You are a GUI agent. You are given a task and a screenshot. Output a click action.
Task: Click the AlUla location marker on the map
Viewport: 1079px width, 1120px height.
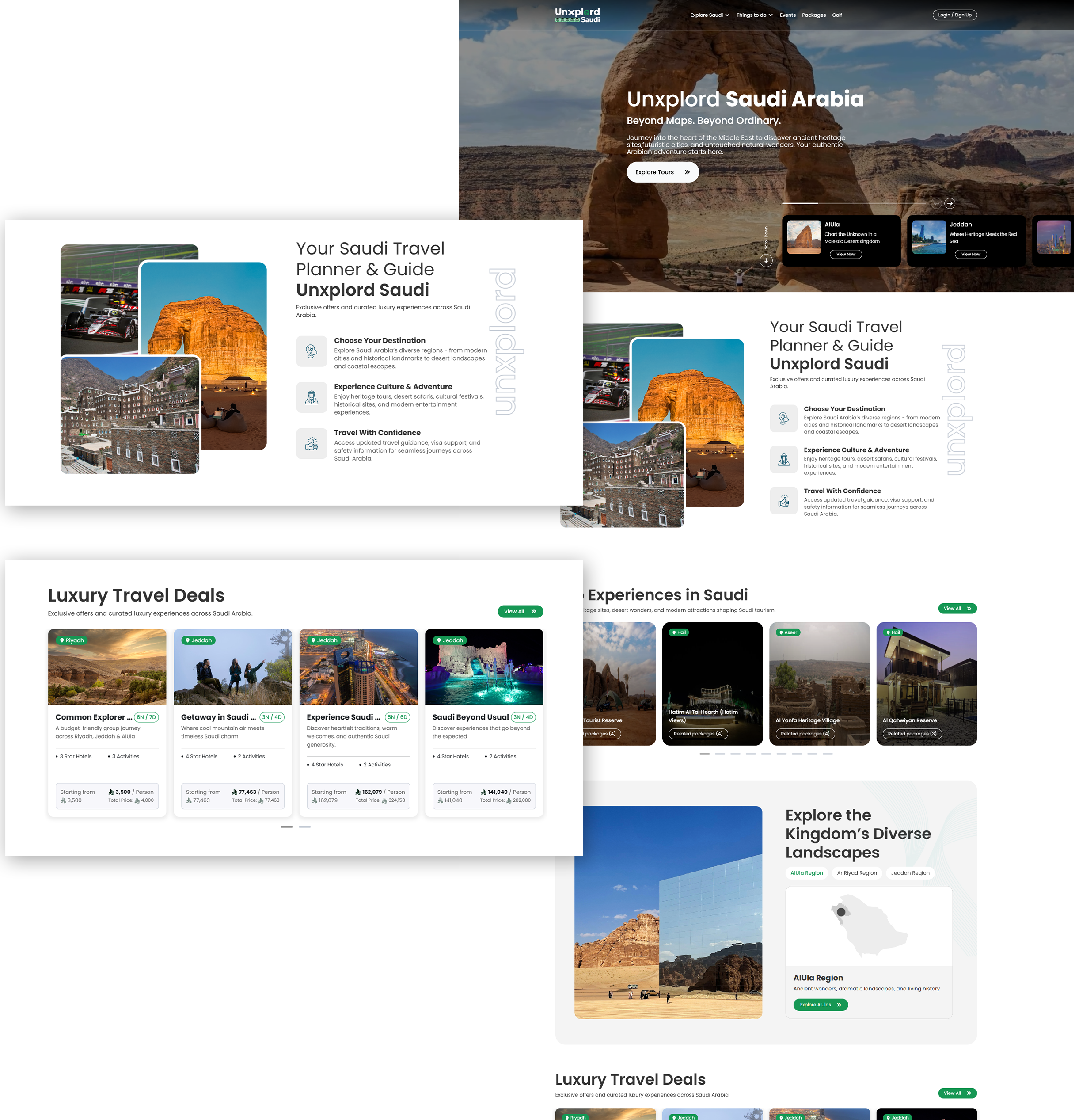click(x=841, y=912)
